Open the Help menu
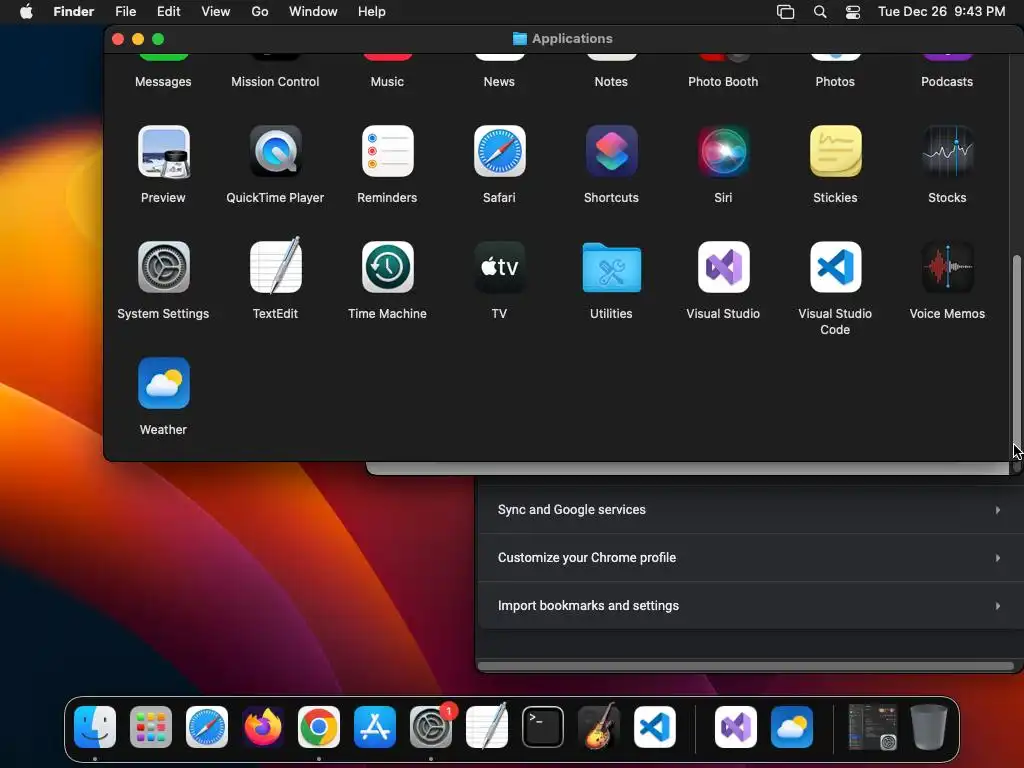 (372, 12)
